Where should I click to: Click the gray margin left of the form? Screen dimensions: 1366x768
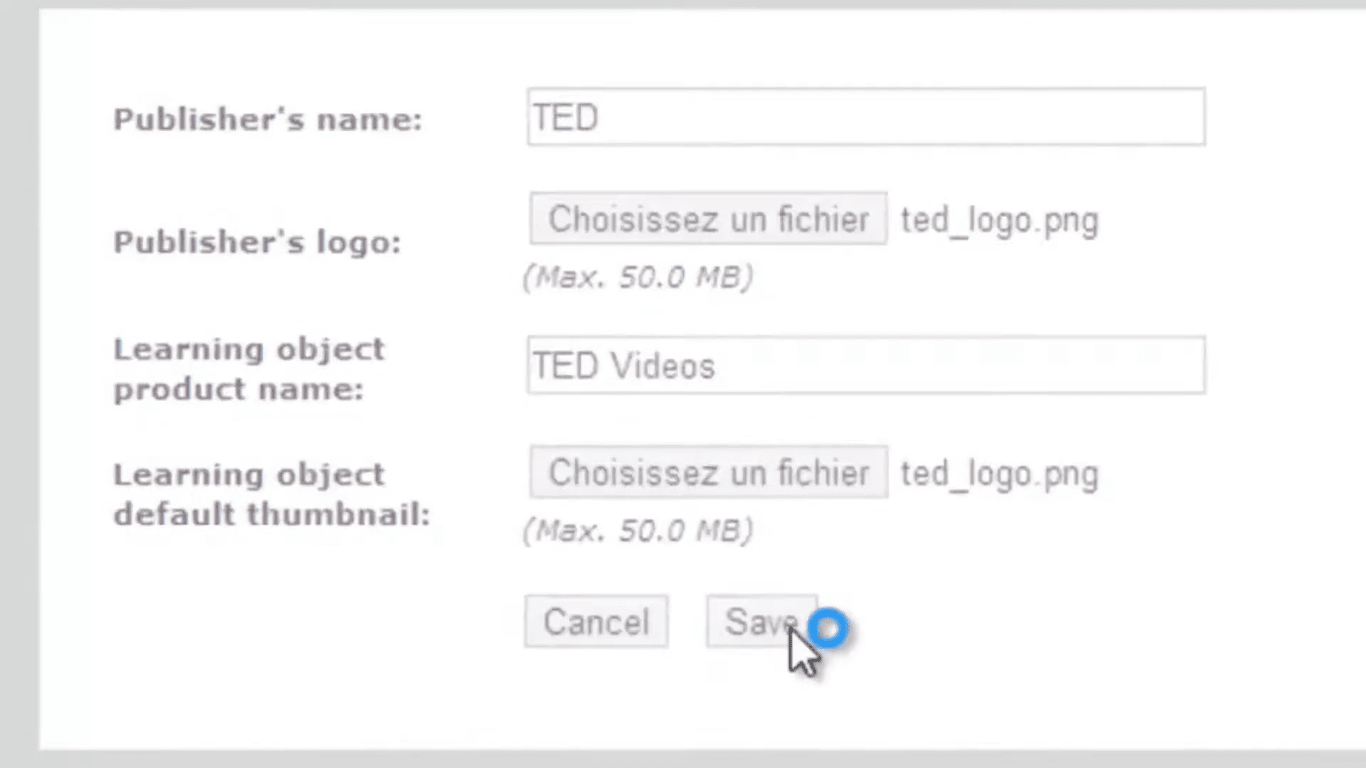(18, 400)
